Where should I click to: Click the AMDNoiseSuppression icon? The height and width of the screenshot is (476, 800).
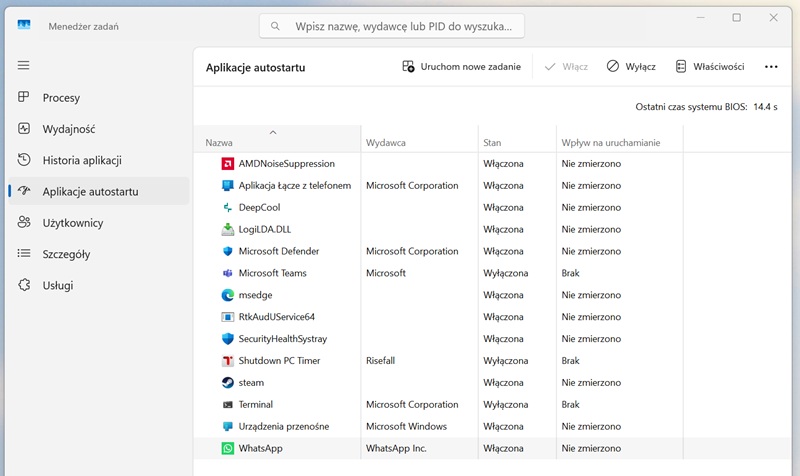click(x=228, y=163)
